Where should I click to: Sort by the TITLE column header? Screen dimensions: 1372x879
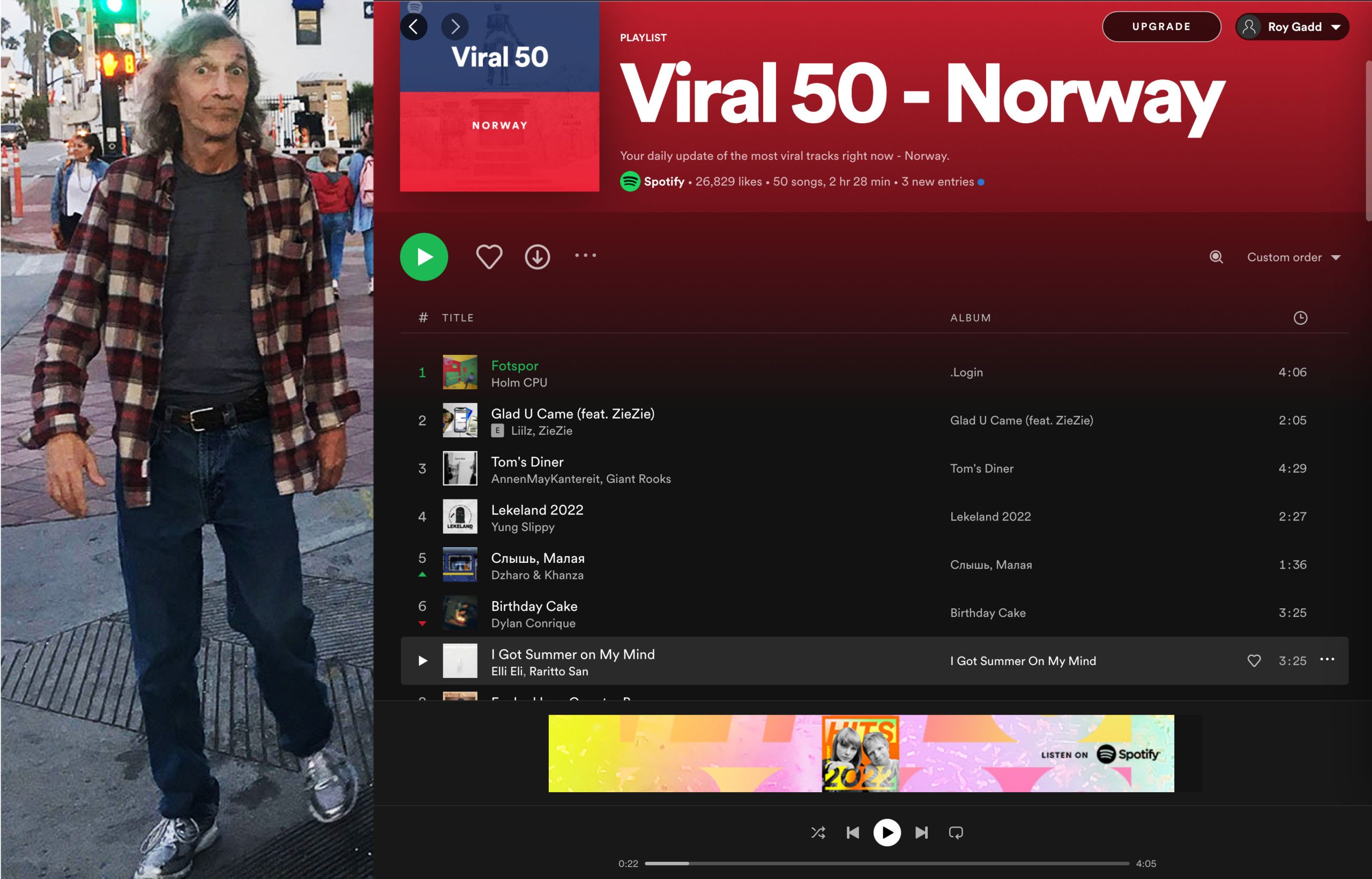pos(458,318)
